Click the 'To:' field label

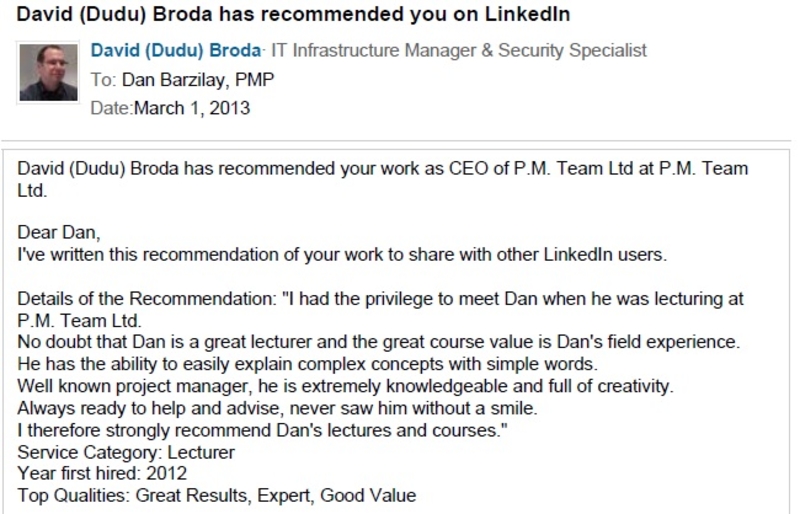(104, 80)
